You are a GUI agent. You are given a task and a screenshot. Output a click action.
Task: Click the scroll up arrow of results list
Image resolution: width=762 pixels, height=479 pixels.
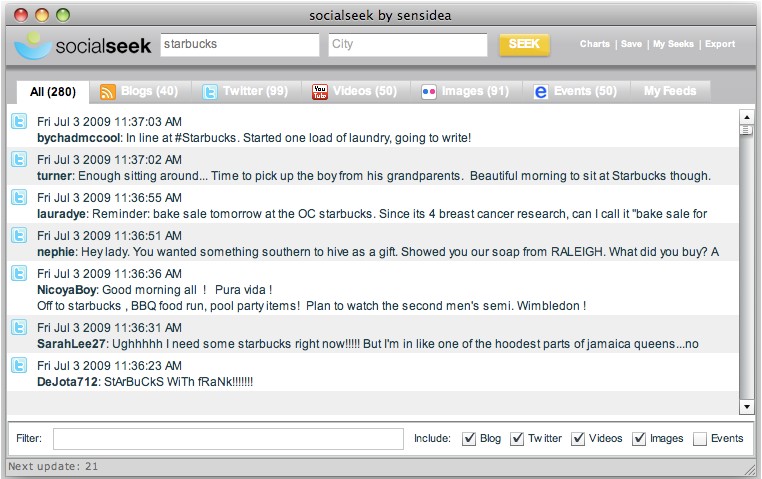(x=746, y=117)
